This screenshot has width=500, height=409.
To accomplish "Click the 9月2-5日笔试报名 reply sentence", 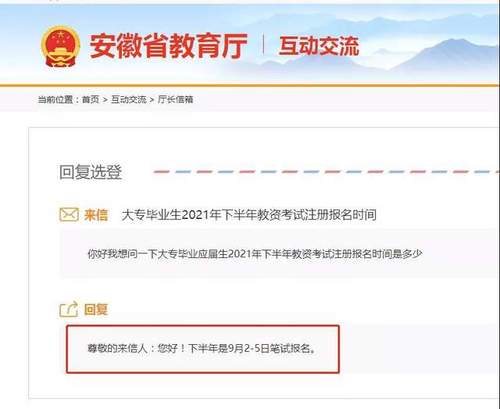I will pyautogui.click(x=251, y=349).
